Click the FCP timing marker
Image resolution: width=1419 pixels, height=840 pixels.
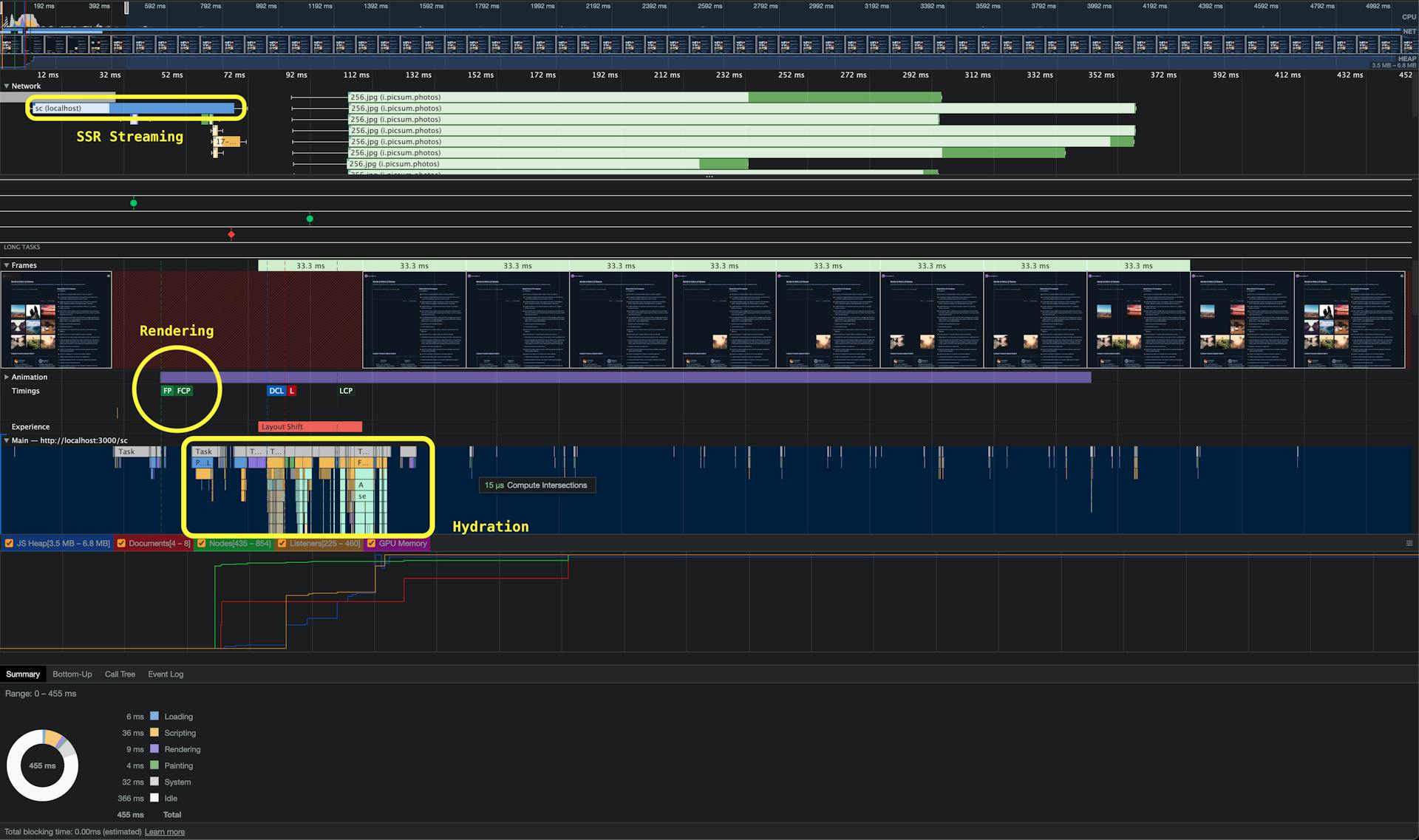pyautogui.click(x=183, y=391)
